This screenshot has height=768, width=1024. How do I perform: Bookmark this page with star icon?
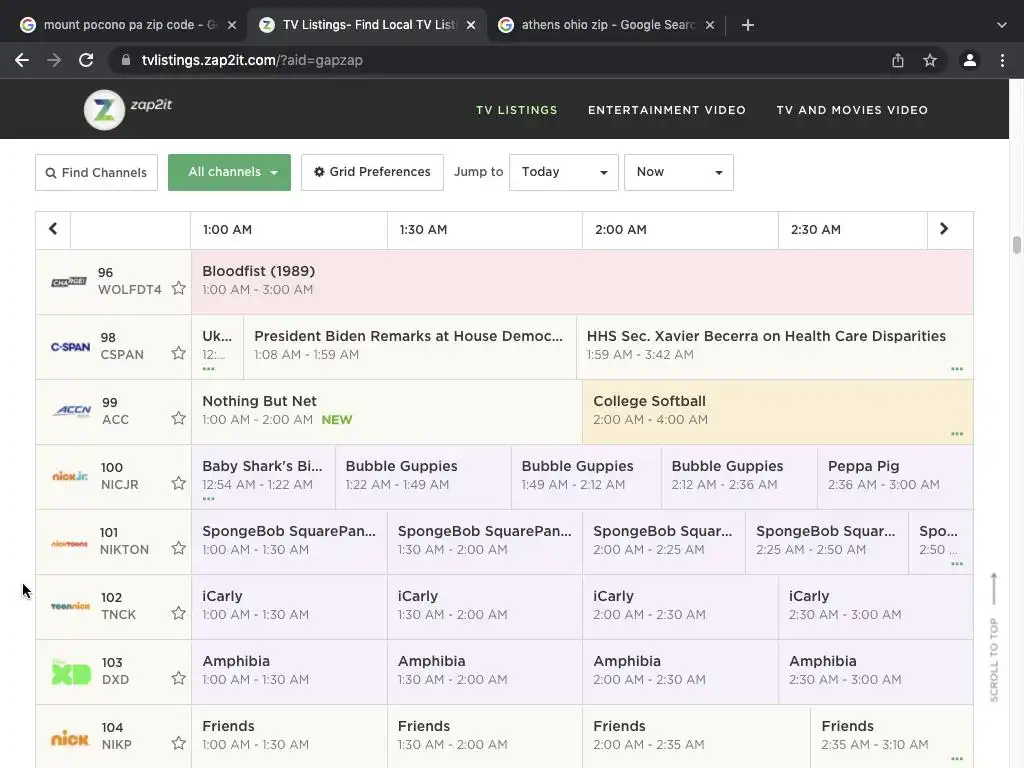point(930,60)
